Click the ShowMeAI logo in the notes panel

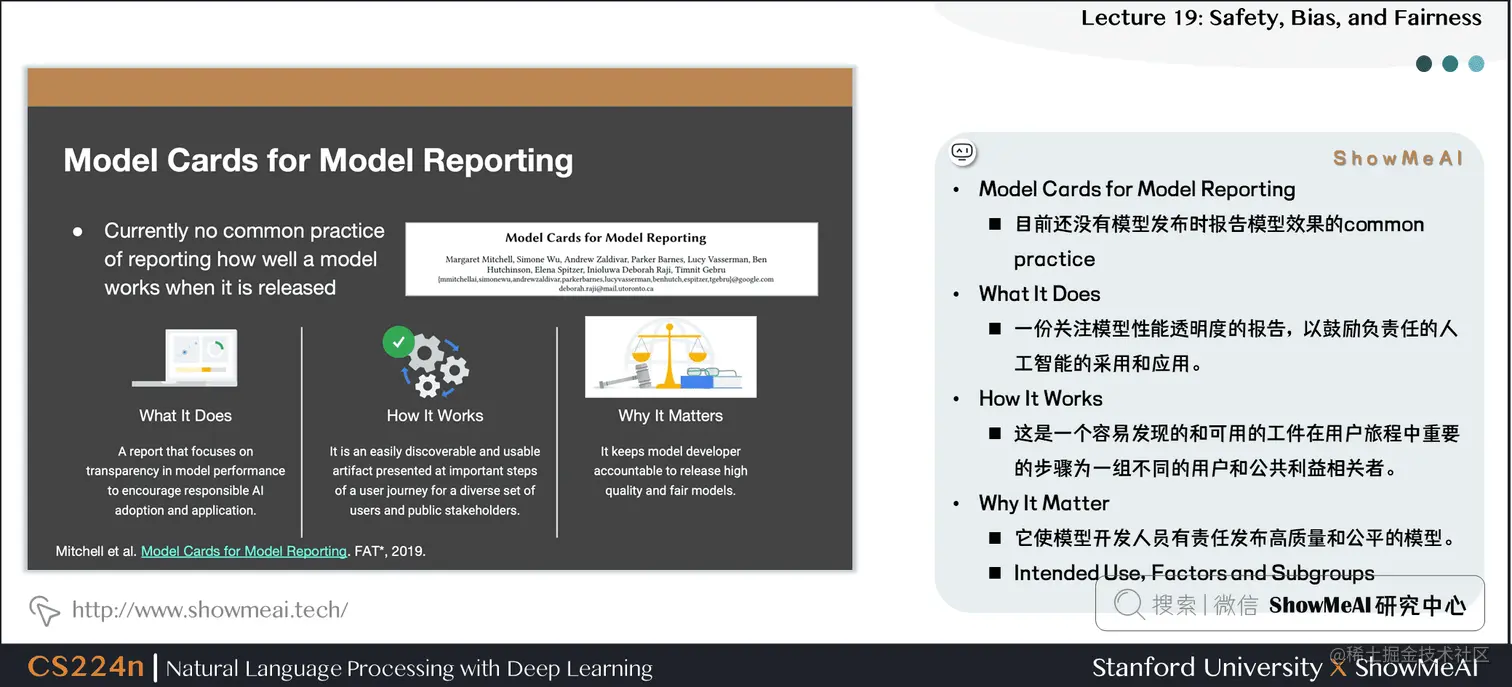pyautogui.click(x=1397, y=157)
